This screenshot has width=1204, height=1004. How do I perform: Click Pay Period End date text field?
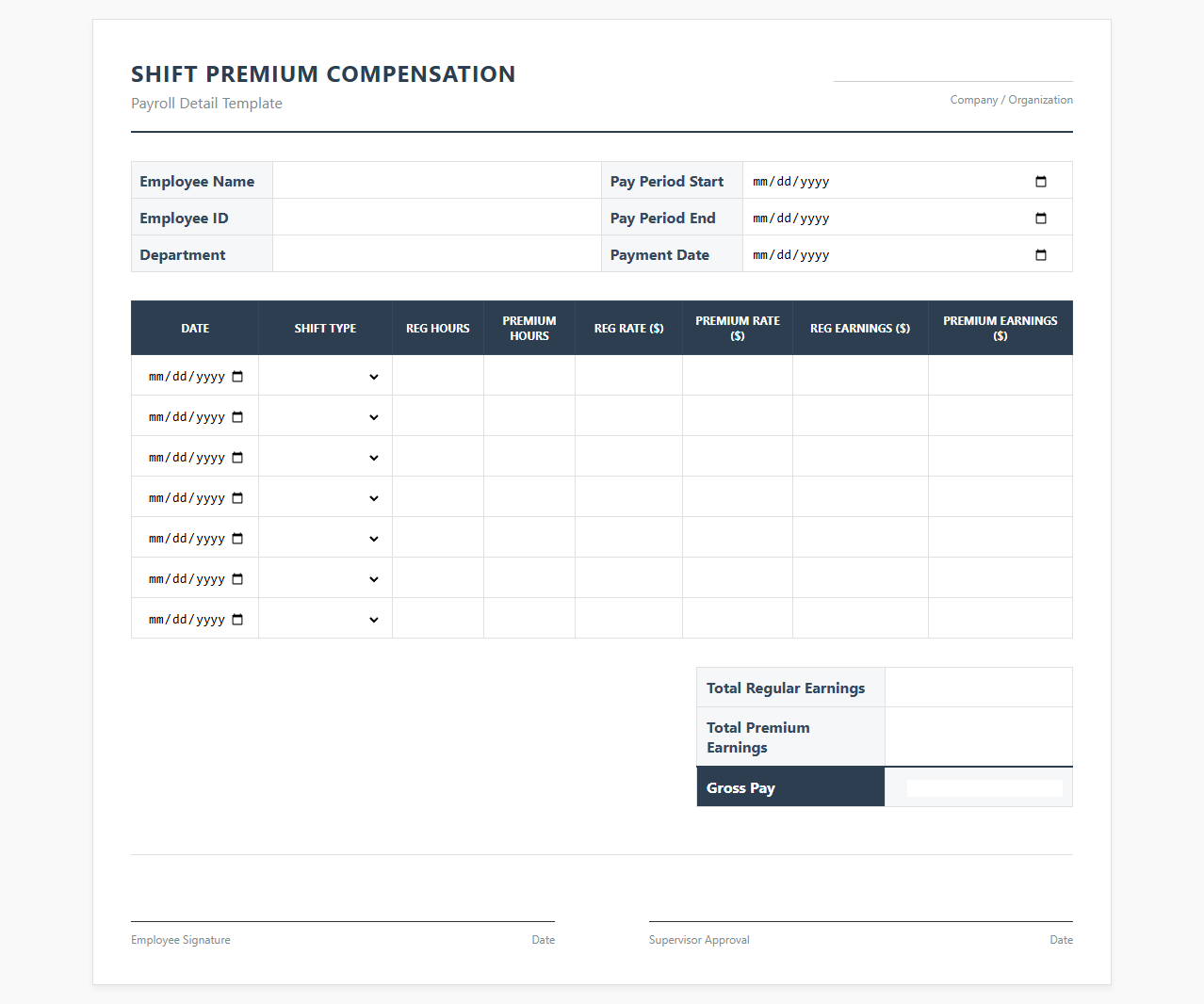coord(791,218)
